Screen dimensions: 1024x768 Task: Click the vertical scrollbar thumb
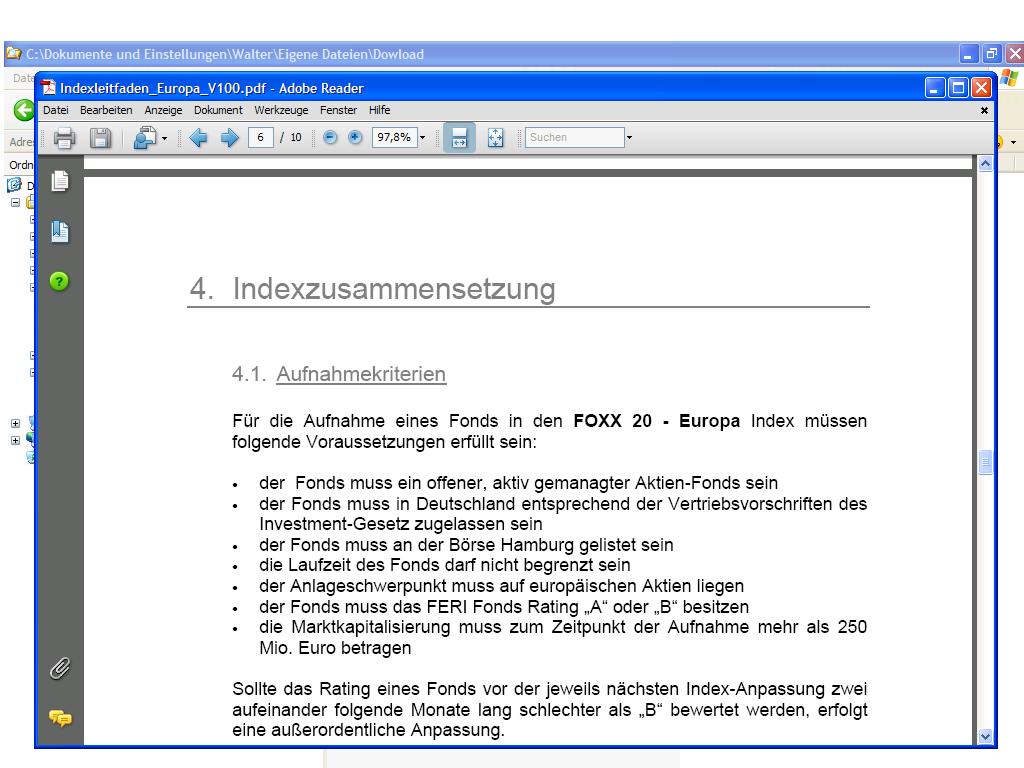click(985, 462)
